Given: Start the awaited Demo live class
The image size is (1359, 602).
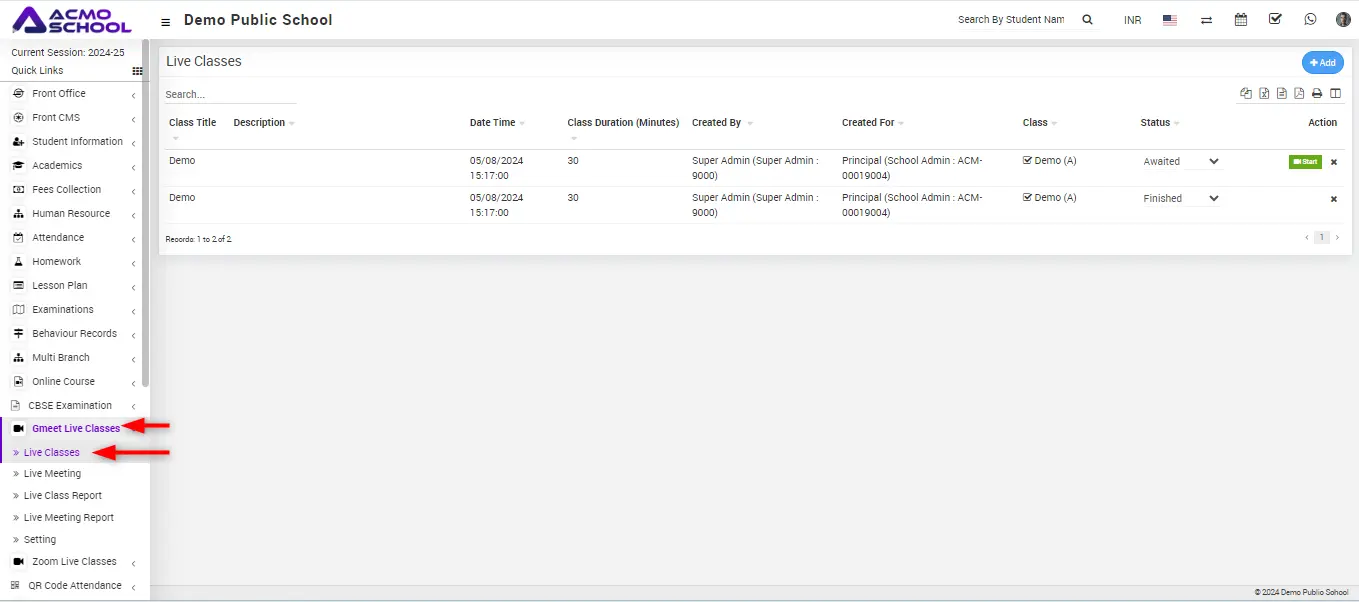Looking at the screenshot, I should click(1305, 162).
